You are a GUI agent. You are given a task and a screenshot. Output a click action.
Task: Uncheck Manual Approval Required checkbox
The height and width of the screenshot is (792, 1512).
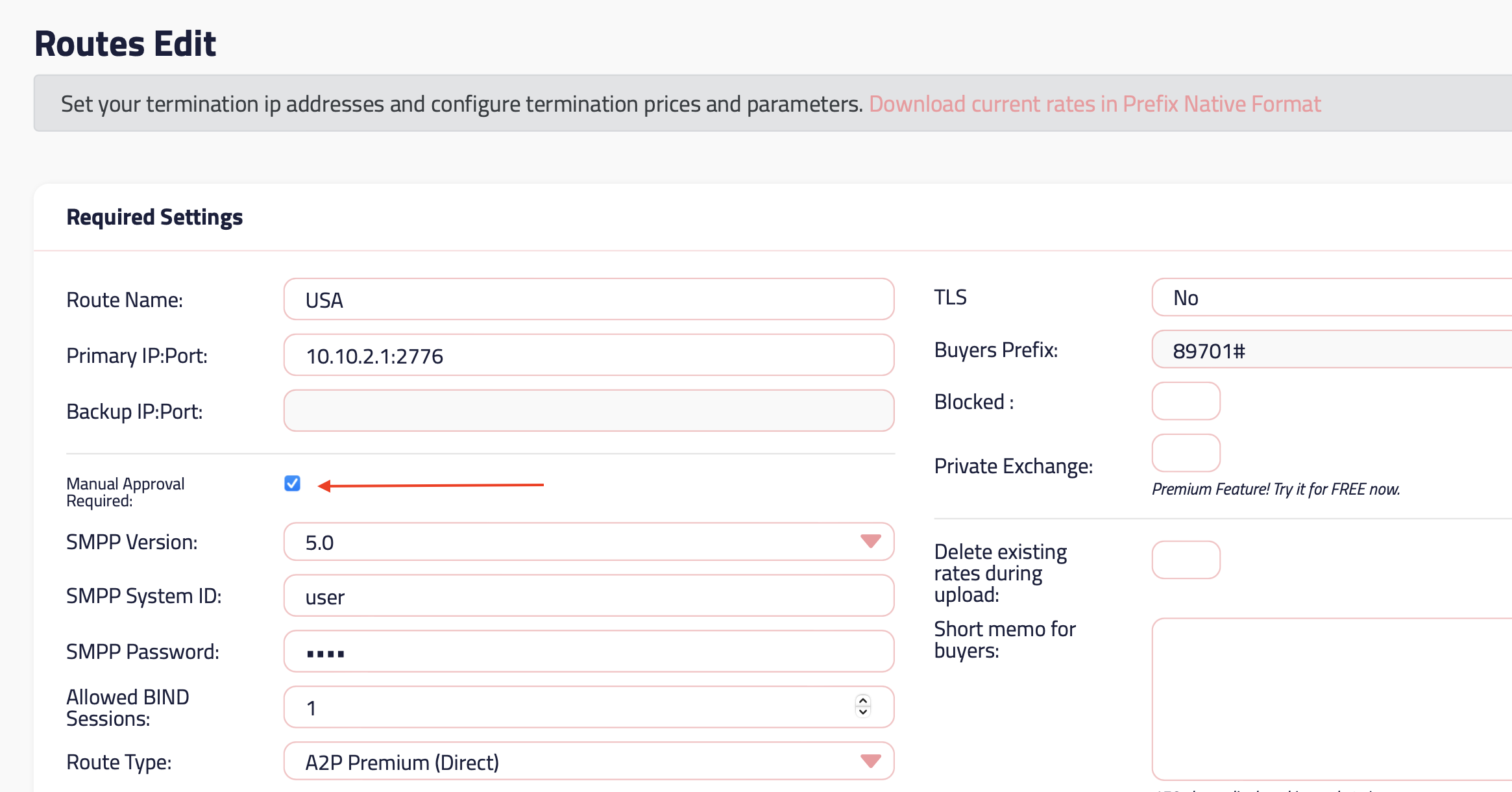[292, 484]
